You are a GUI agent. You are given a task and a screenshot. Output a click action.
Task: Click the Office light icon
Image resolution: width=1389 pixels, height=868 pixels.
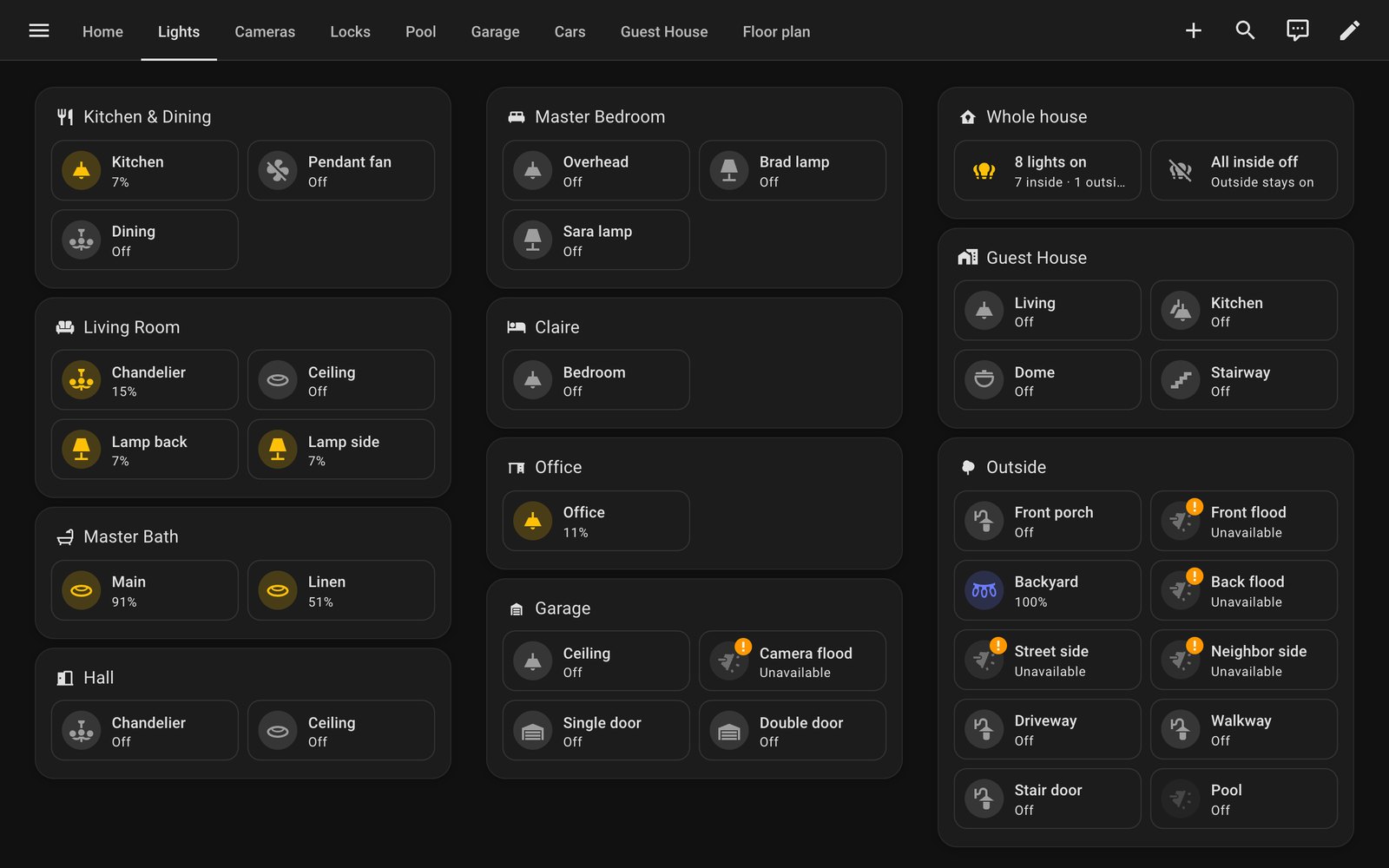533,521
